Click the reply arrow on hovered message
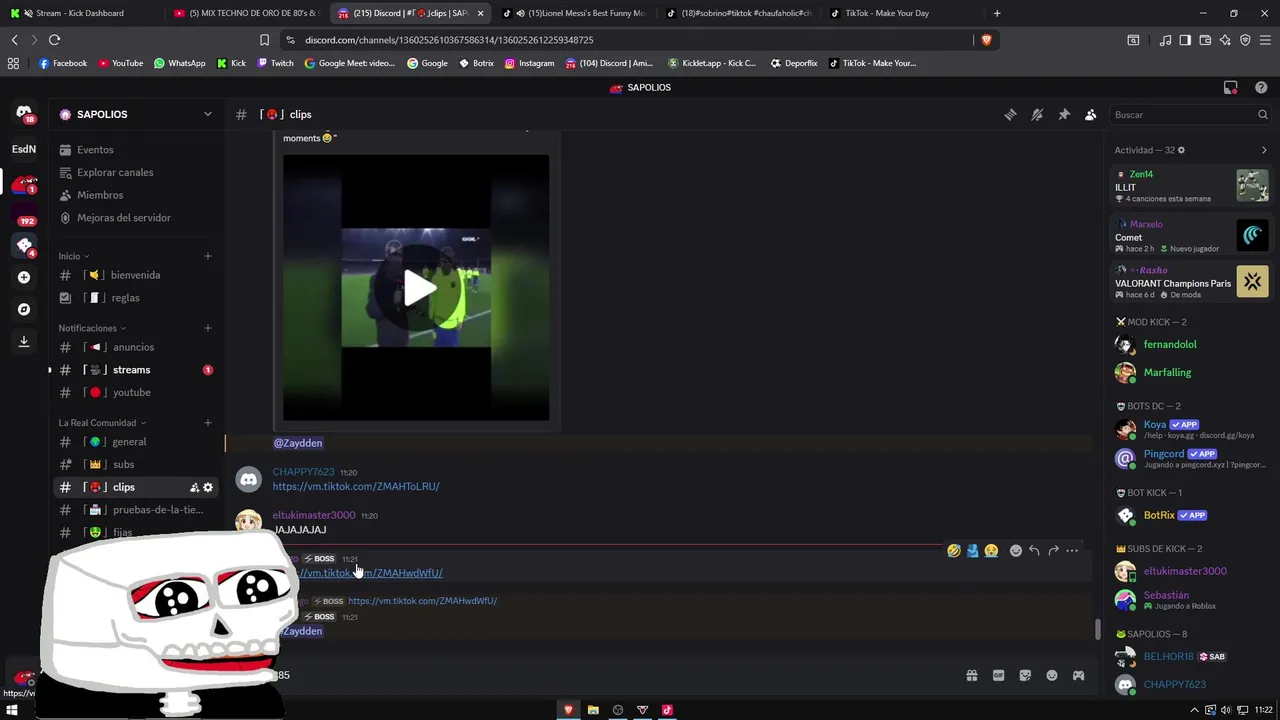 tap(1034, 551)
